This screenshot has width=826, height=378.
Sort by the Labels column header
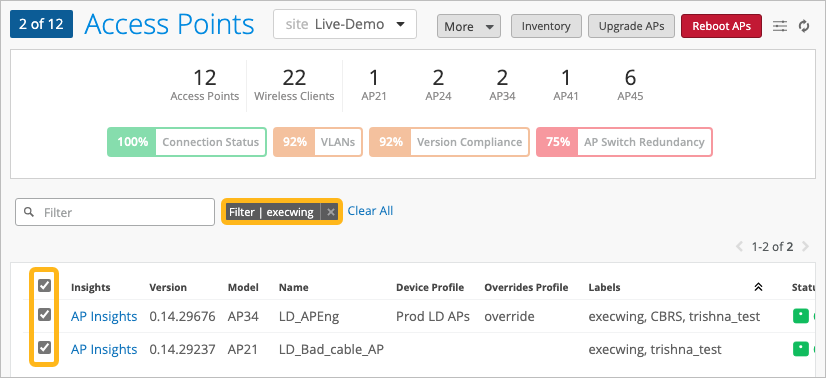[x=604, y=287]
